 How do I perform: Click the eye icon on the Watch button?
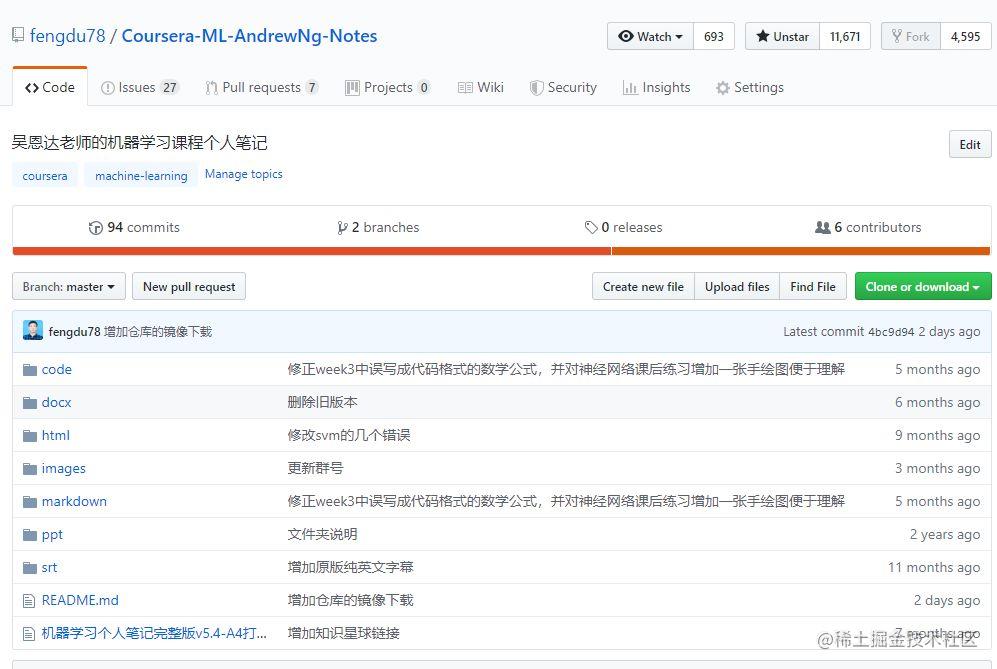pyautogui.click(x=628, y=36)
